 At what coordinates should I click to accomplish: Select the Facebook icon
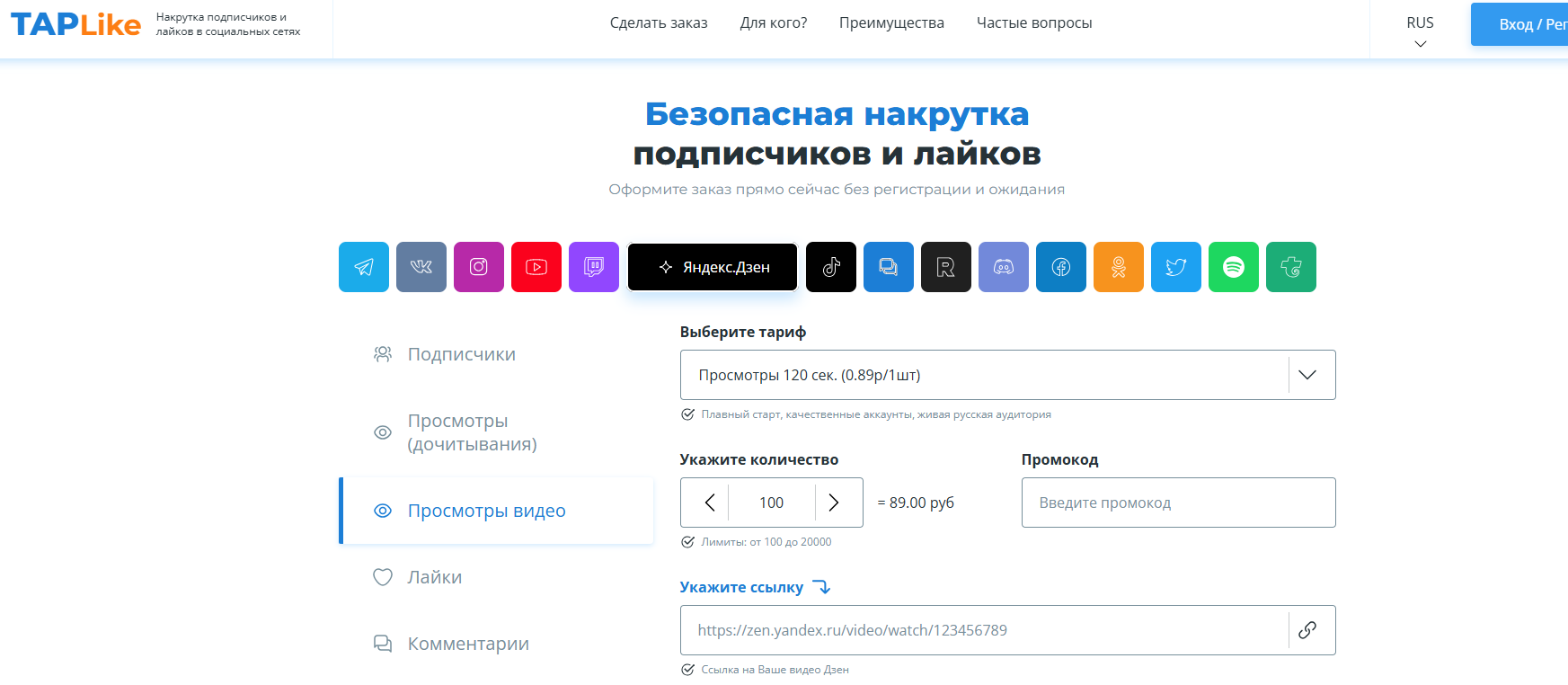click(1061, 267)
